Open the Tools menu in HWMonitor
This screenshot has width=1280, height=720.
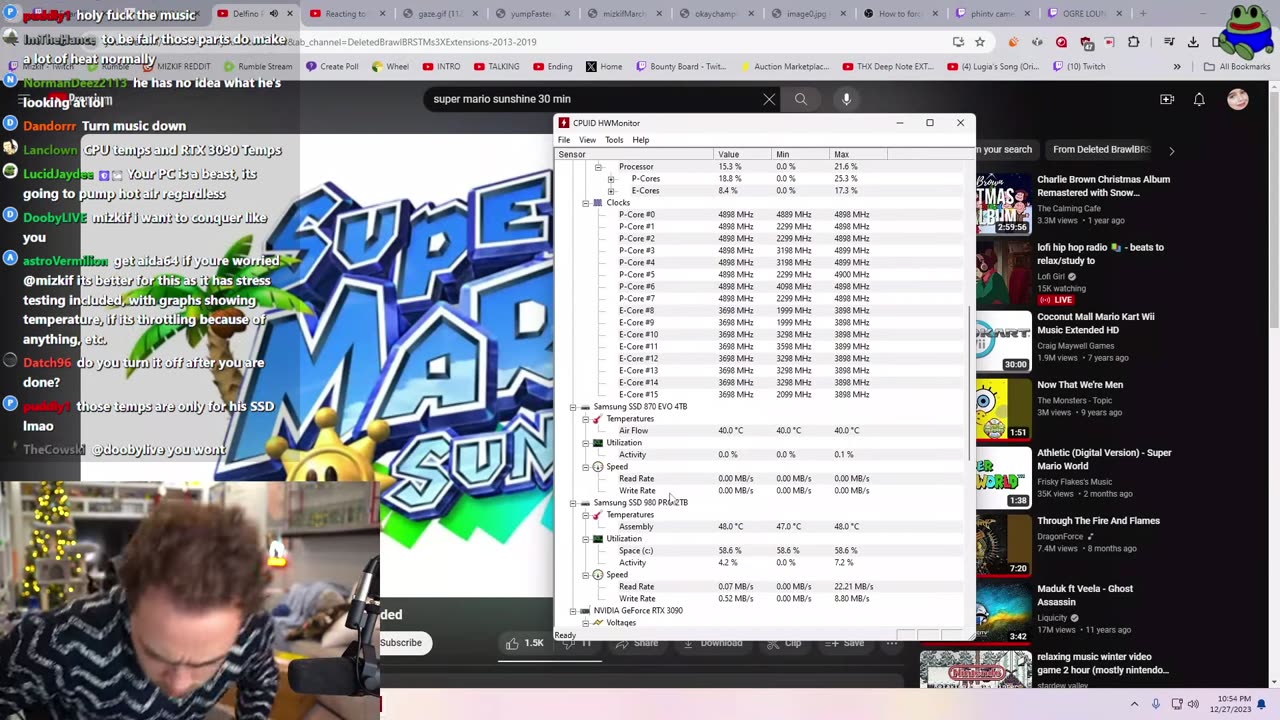(x=614, y=140)
